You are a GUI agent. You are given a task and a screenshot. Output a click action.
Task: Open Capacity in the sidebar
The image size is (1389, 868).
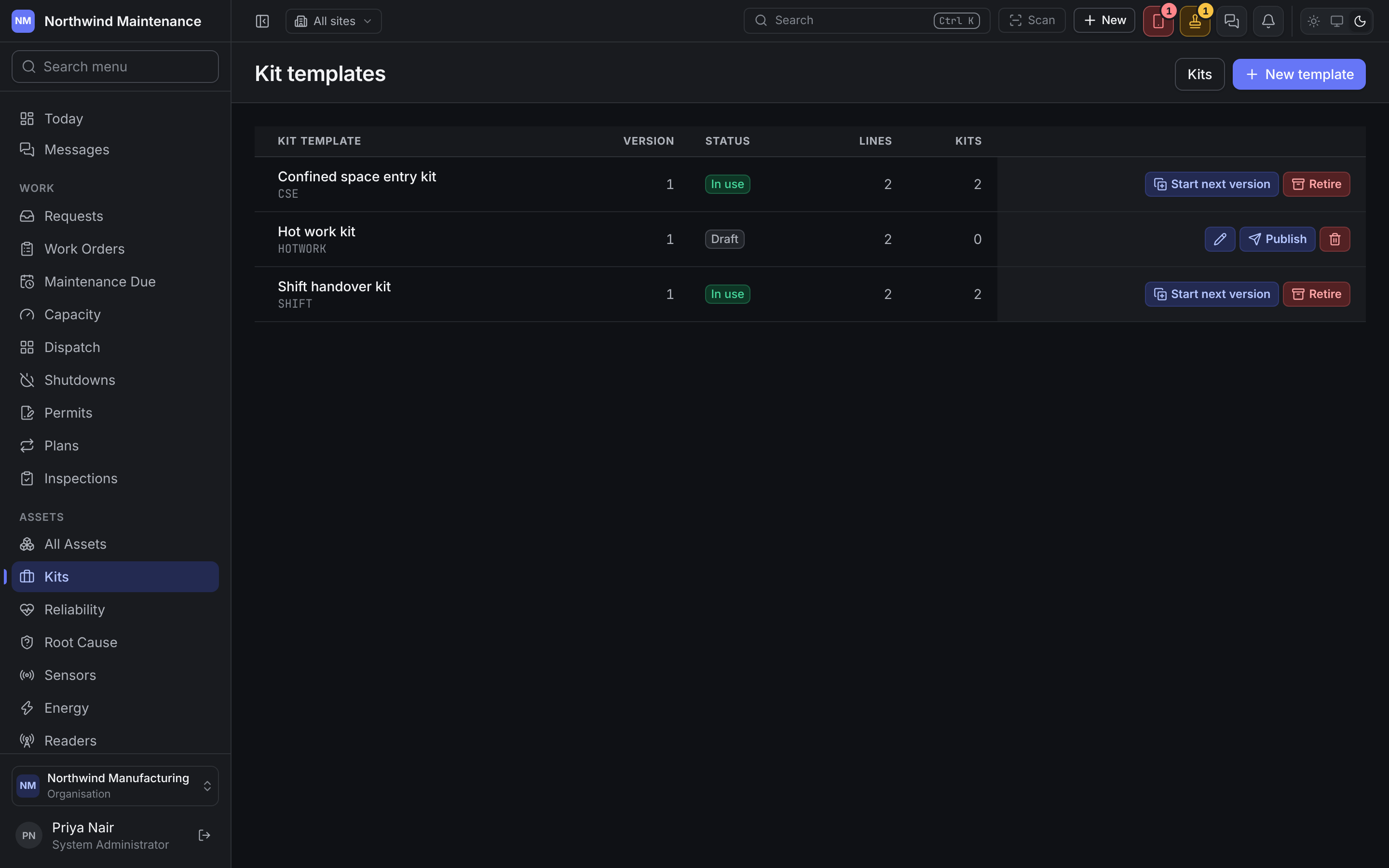click(x=115, y=314)
